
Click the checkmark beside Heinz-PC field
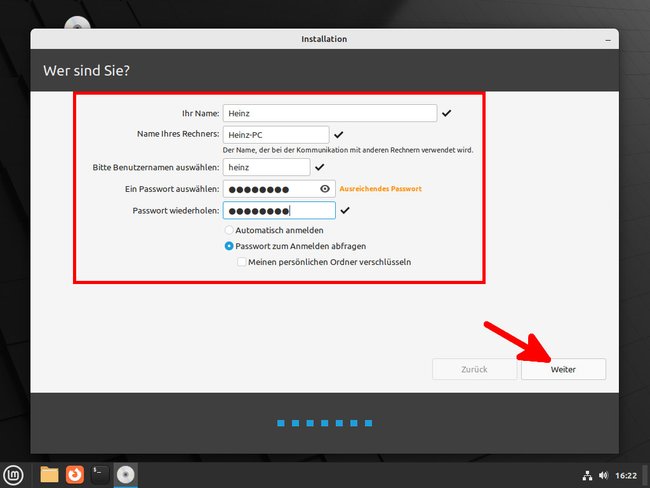pos(339,135)
